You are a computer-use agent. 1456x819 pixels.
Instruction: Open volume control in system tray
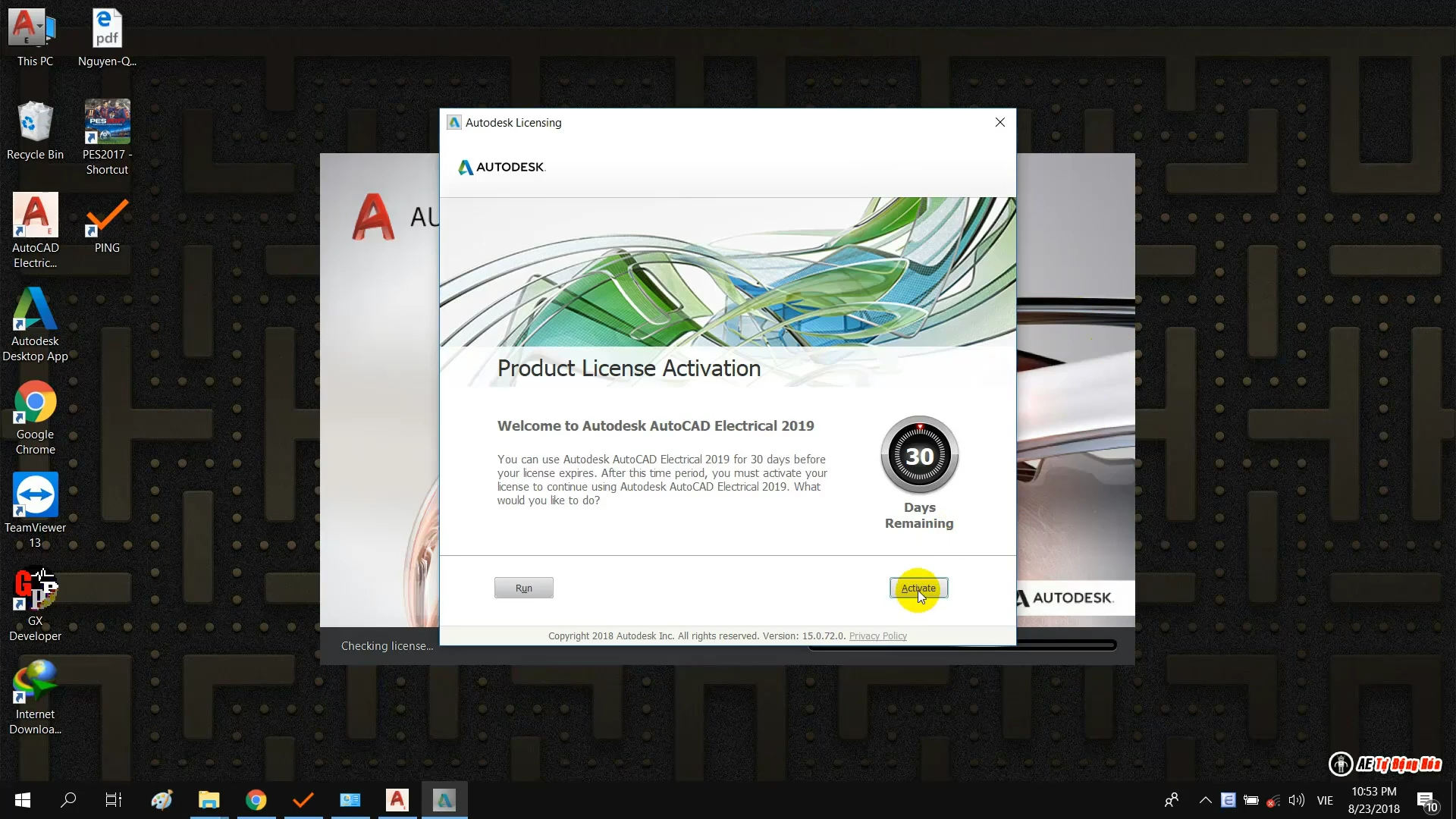point(1297,800)
